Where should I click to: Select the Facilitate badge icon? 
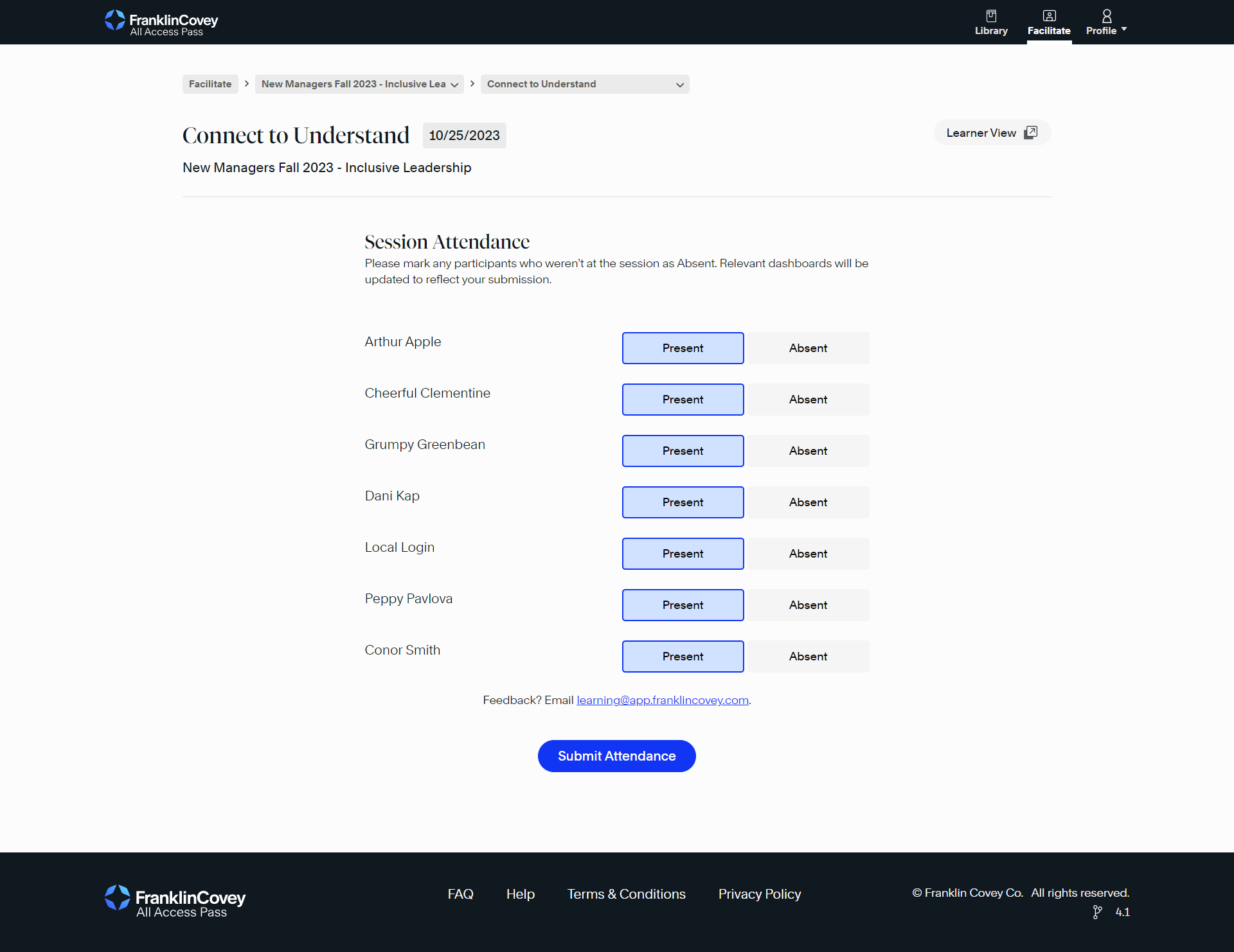(1049, 15)
